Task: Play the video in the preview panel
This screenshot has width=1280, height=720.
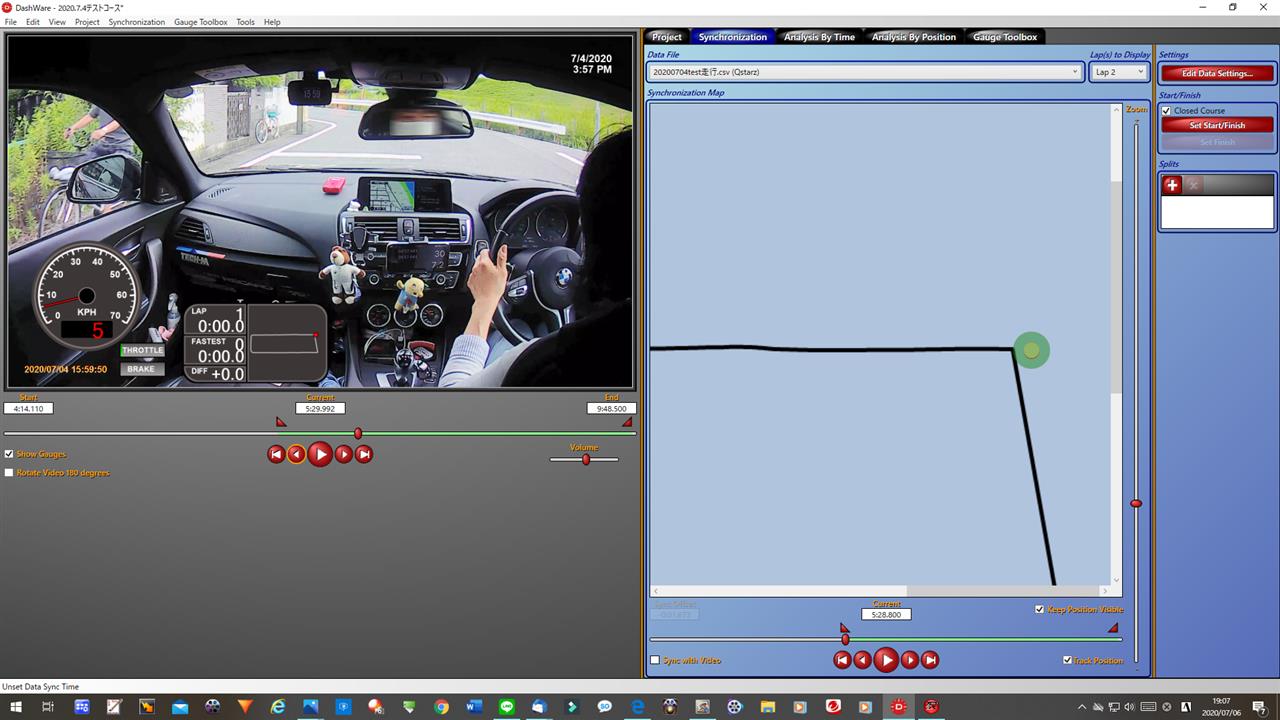Action: pyautogui.click(x=320, y=454)
